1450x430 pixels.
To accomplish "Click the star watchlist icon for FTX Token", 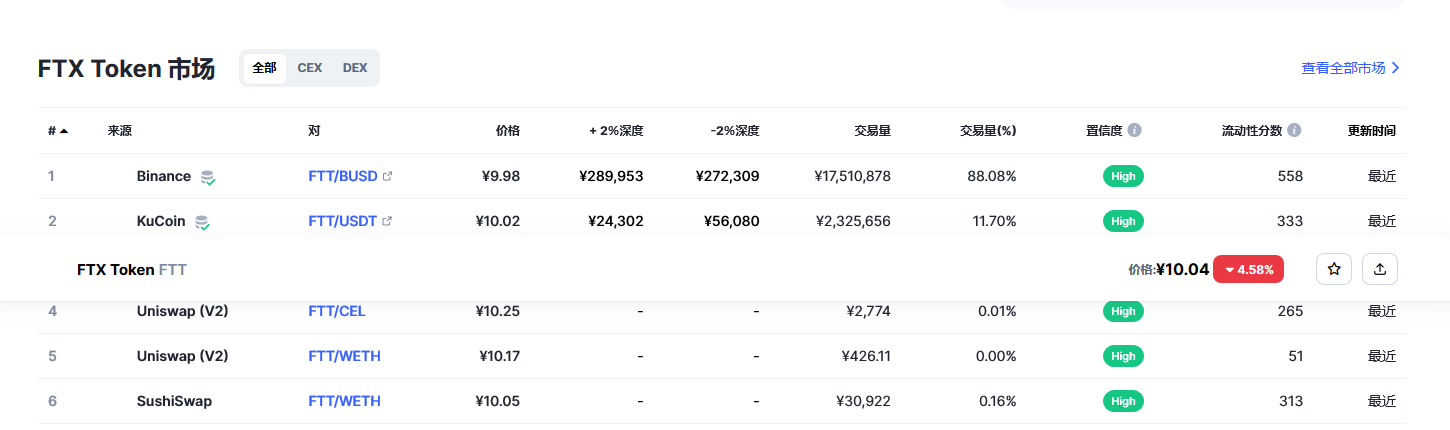I will tap(1333, 269).
